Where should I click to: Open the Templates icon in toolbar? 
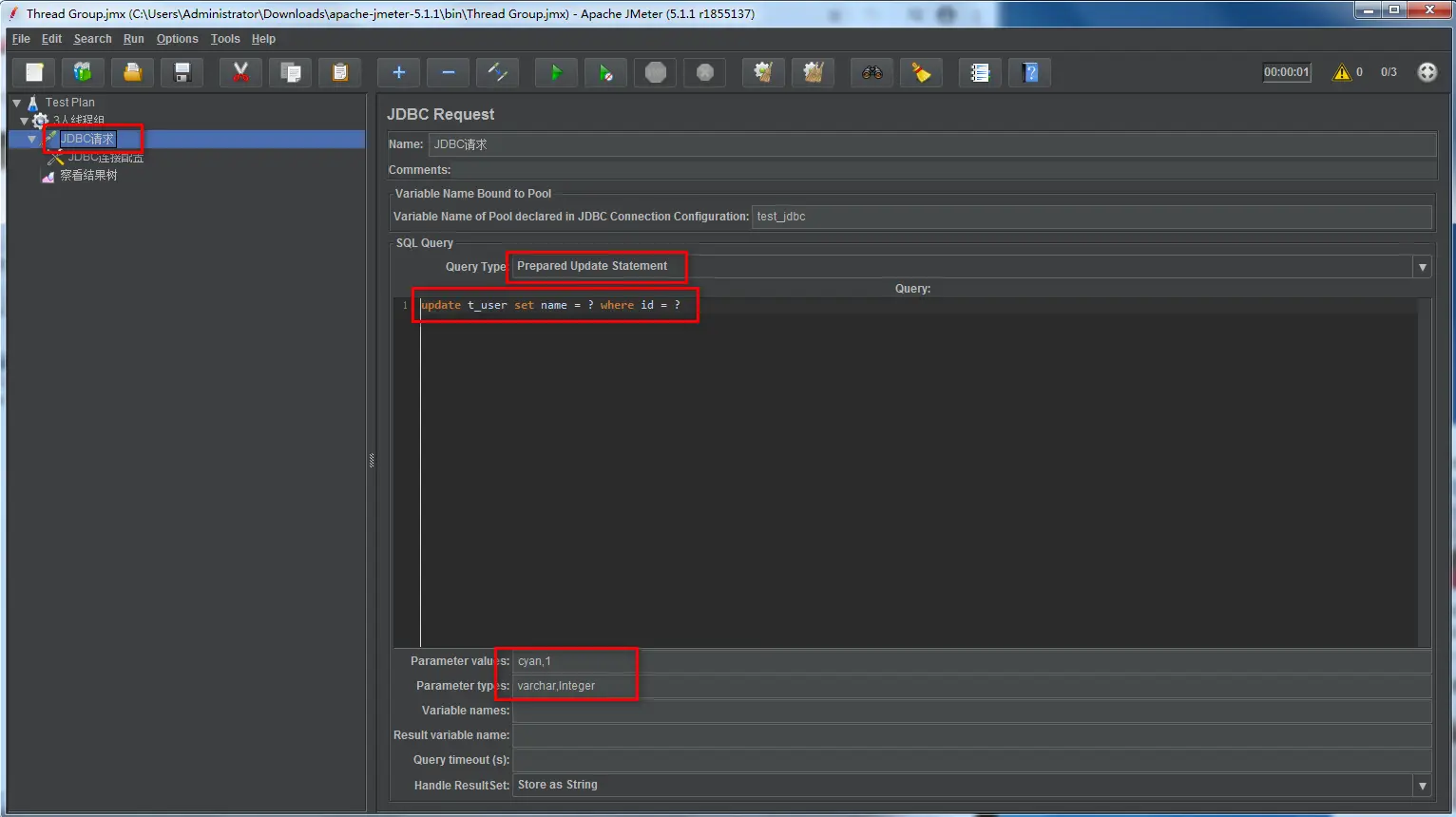[x=83, y=72]
